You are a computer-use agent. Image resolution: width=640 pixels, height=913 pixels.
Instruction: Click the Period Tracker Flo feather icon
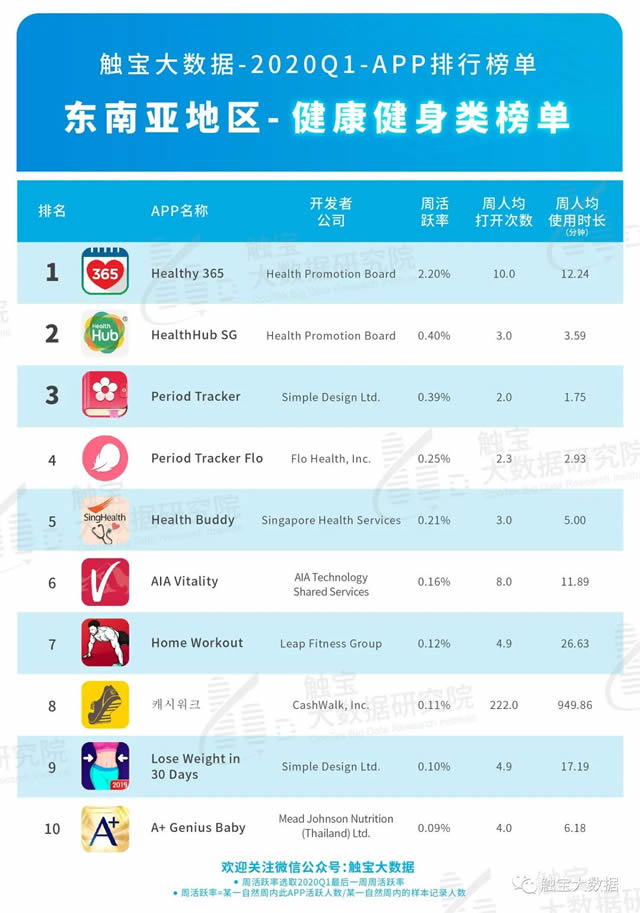point(105,458)
